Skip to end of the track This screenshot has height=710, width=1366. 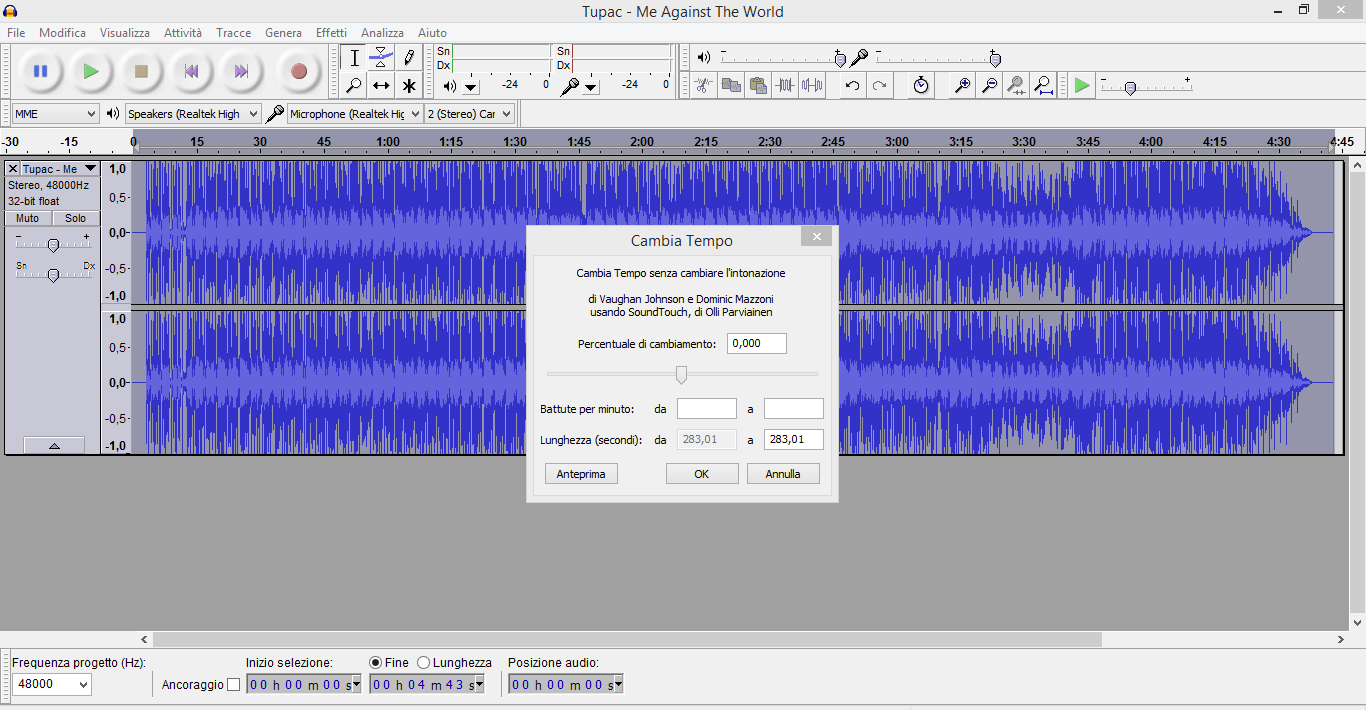pos(241,71)
